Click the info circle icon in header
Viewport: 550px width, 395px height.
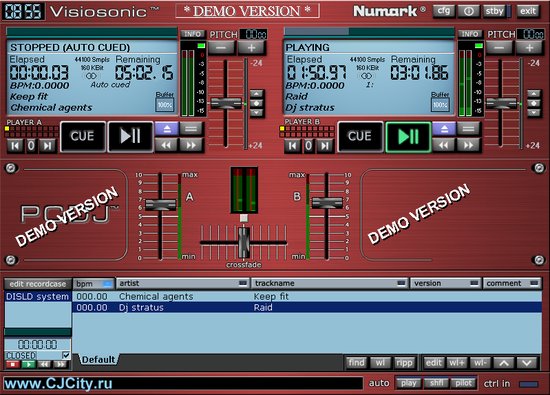coord(468,11)
